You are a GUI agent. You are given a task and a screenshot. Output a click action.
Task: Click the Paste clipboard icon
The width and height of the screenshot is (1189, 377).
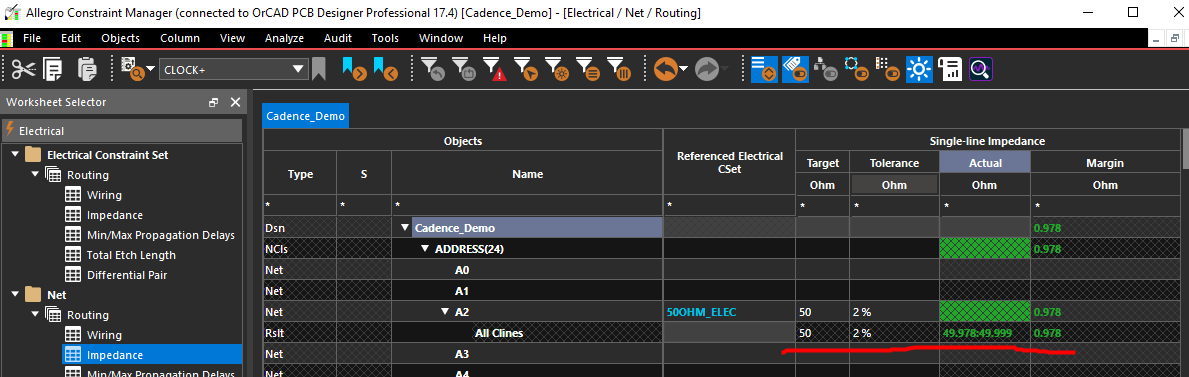(87, 69)
